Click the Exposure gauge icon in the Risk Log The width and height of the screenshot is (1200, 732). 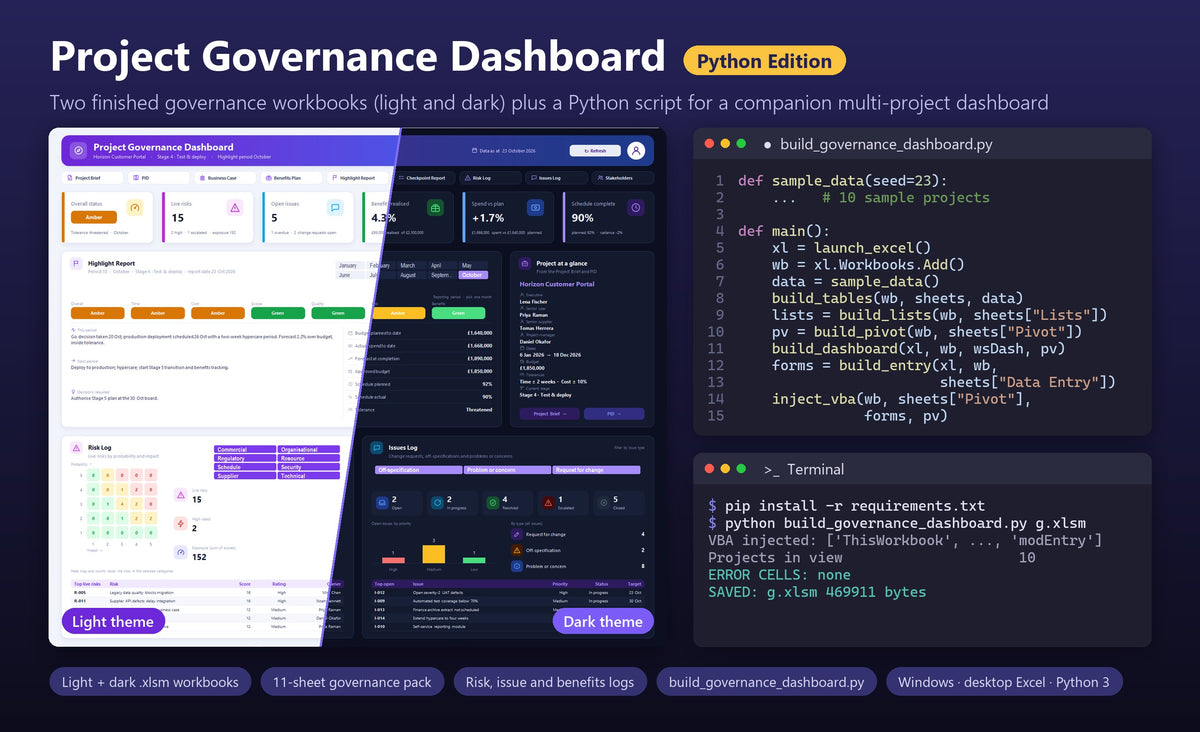(180, 552)
